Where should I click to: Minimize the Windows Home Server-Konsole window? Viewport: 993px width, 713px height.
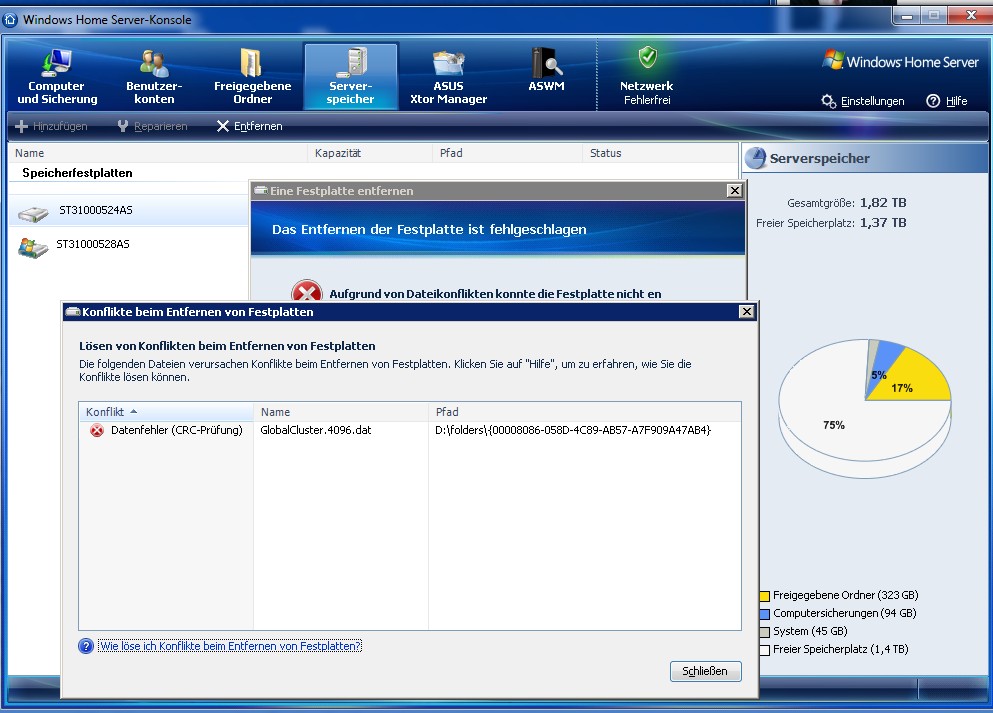tap(907, 16)
